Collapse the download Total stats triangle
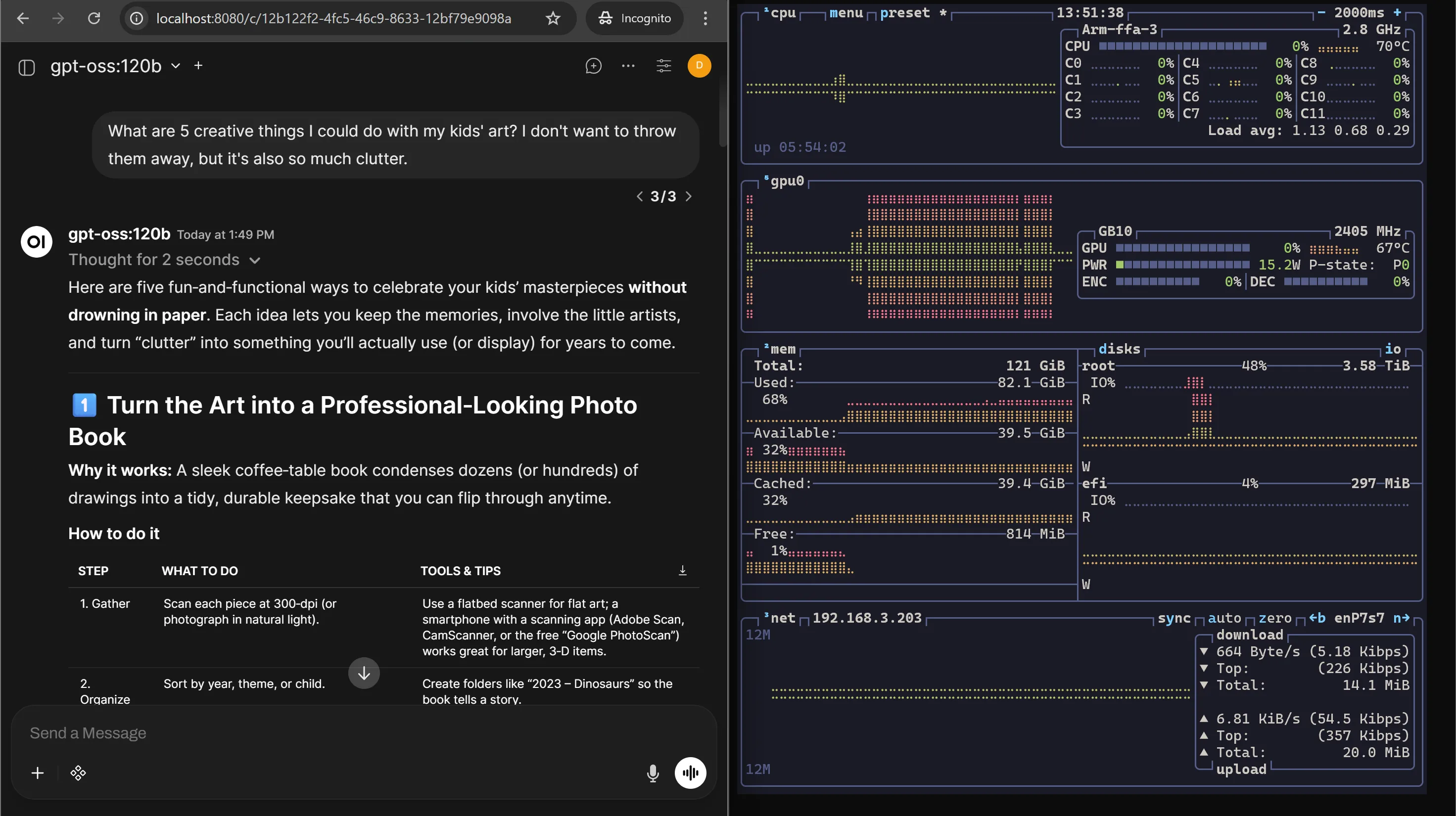1456x816 pixels. coord(1205,685)
